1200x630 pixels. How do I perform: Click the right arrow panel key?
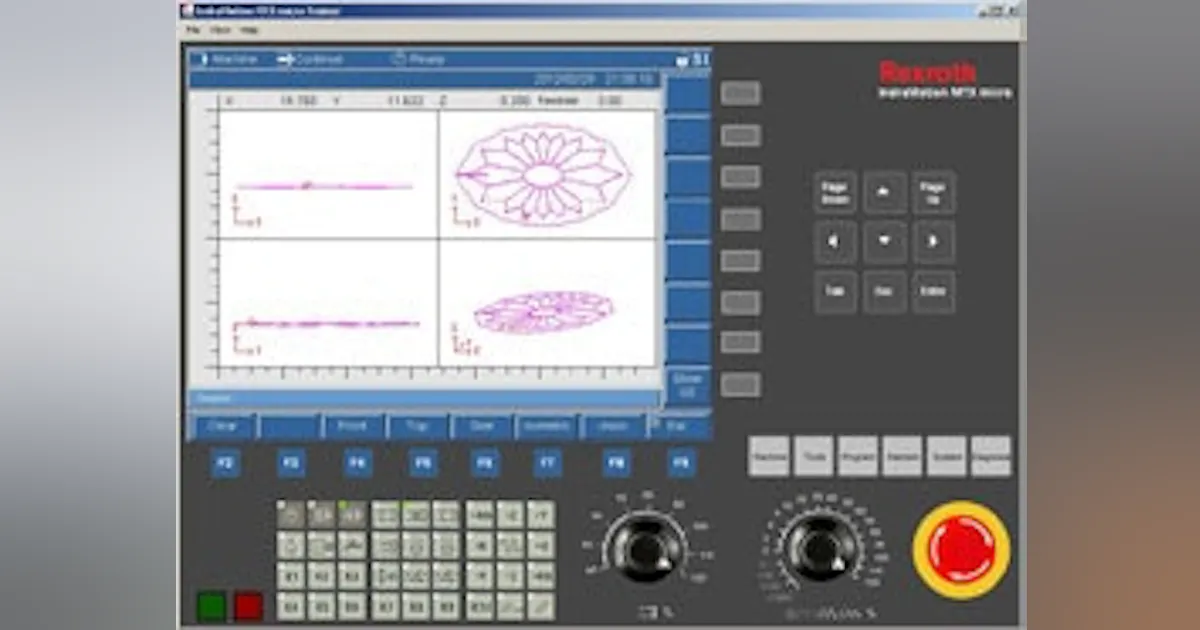[x=933, y=242]
